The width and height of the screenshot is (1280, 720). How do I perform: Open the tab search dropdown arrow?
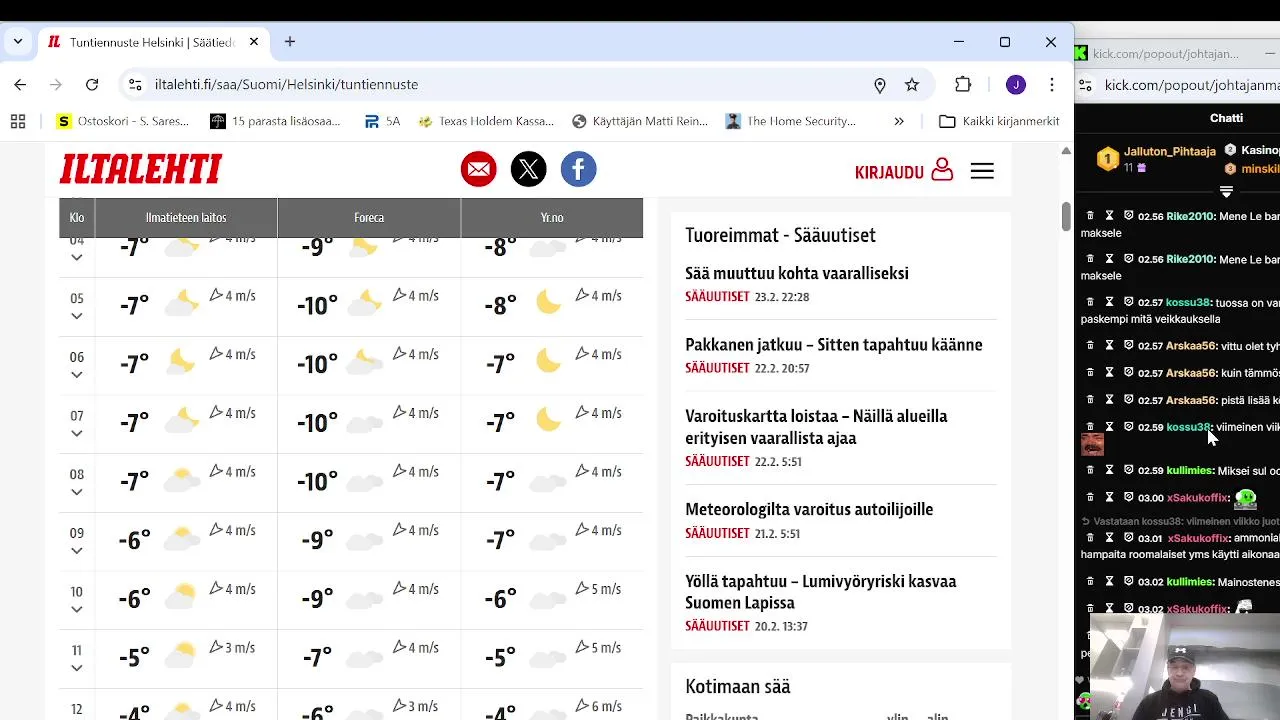[17, 42]
